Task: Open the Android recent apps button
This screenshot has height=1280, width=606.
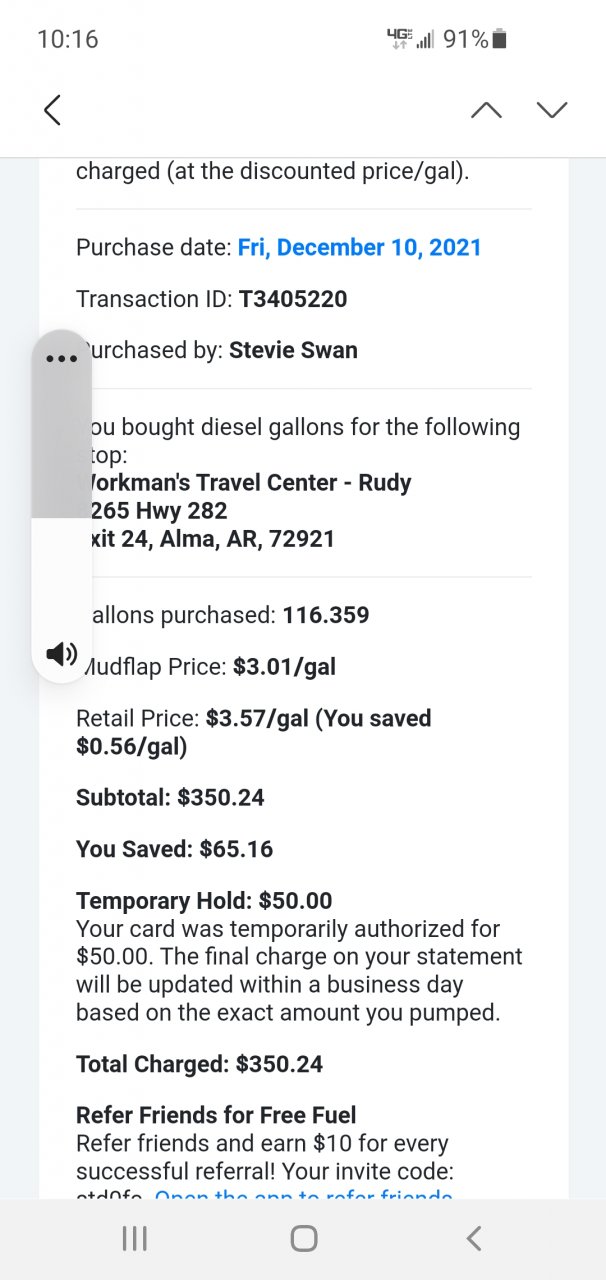Action: point(134,1239)
